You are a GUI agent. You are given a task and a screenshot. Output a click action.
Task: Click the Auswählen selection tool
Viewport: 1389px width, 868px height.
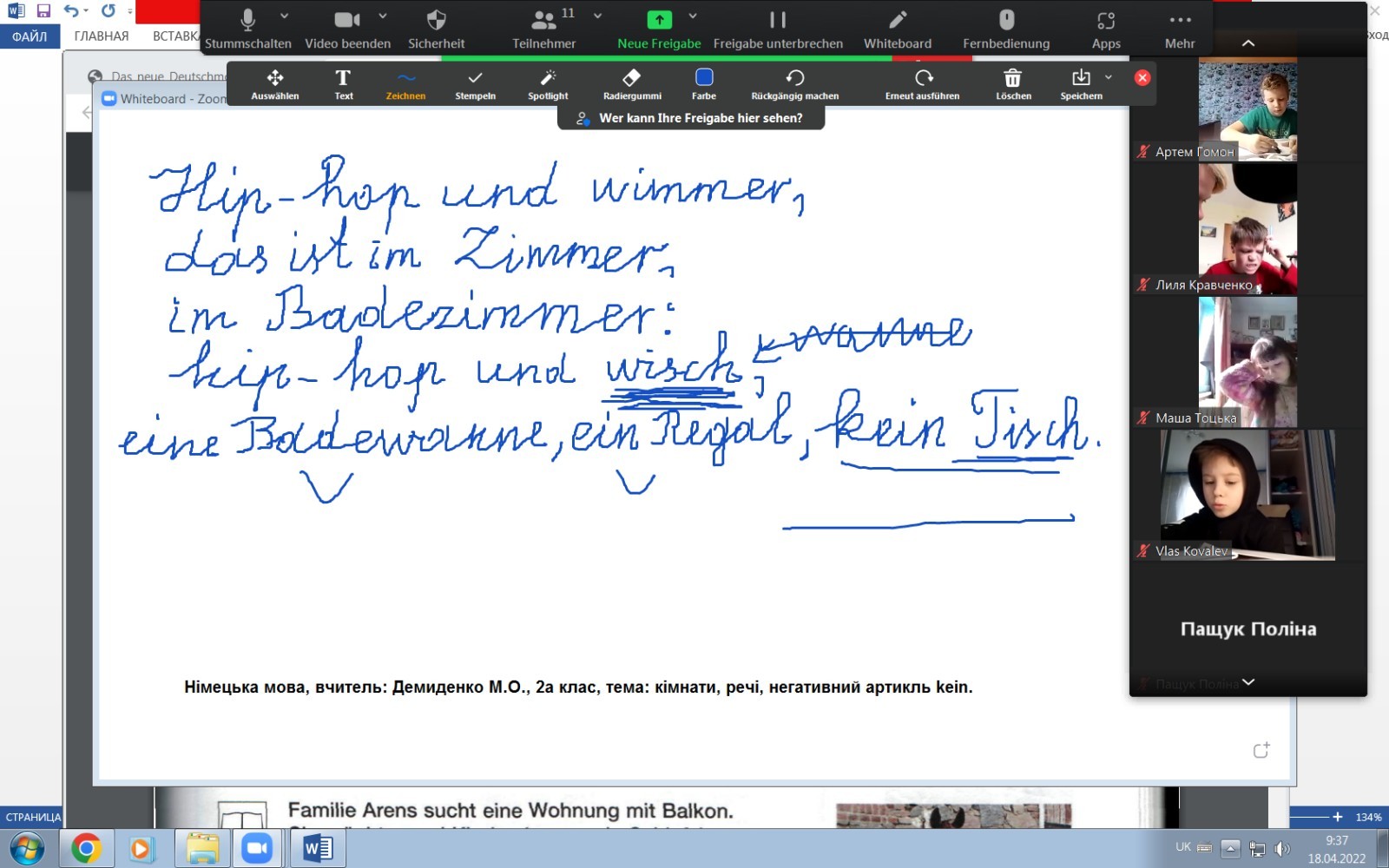pos(274,84)
